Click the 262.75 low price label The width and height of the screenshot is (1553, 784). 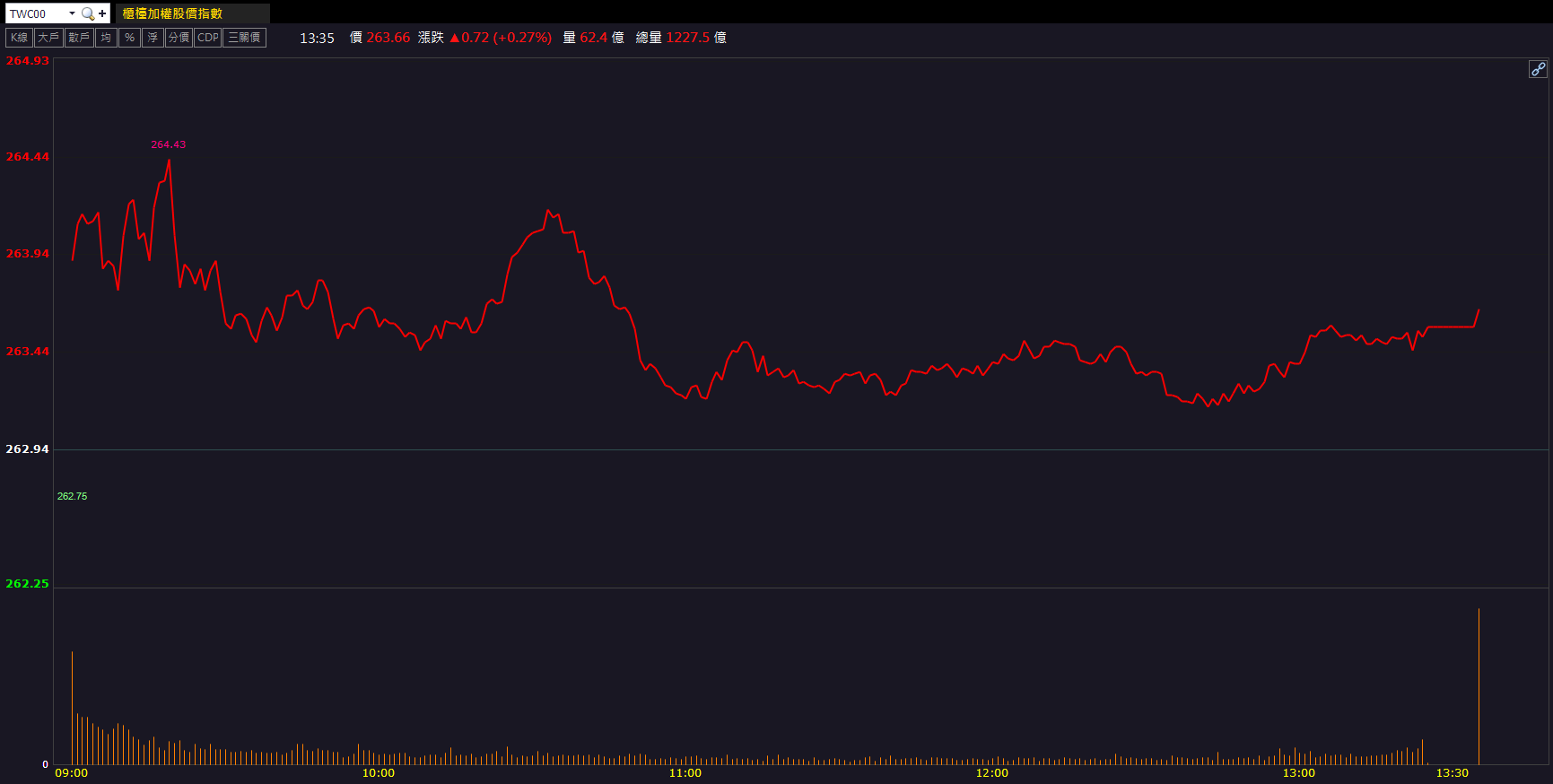72,496
